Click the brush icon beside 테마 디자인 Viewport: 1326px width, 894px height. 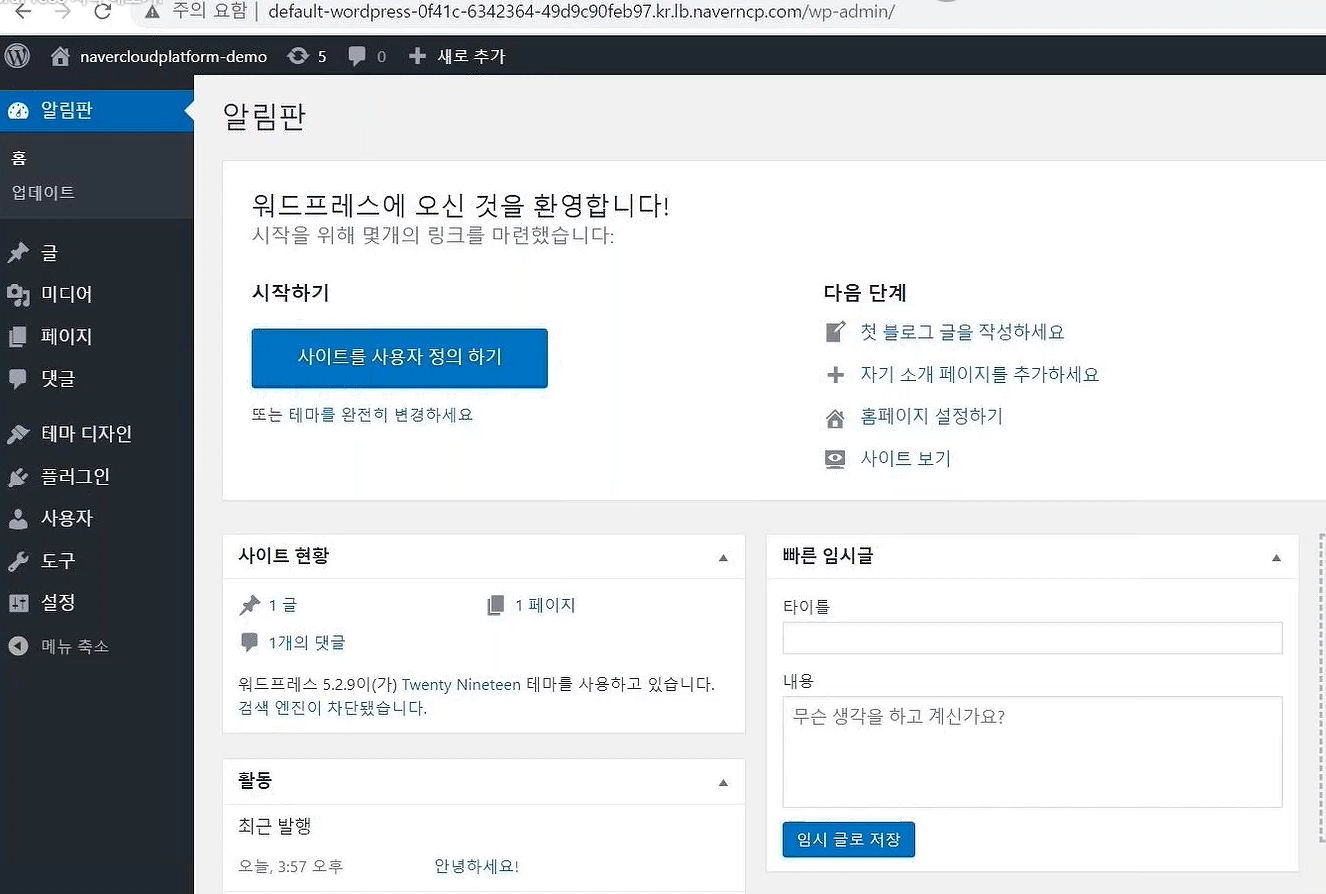tap(18, 434)
